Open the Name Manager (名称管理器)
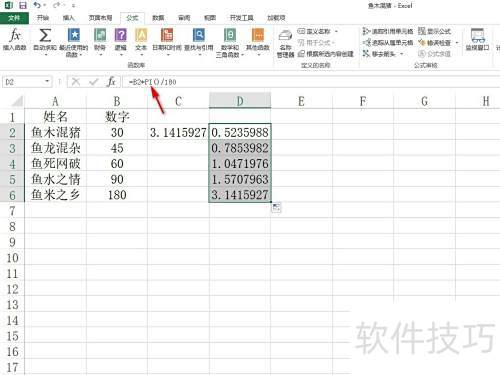Screen dimensions: 500x375 tap(285, 44)
